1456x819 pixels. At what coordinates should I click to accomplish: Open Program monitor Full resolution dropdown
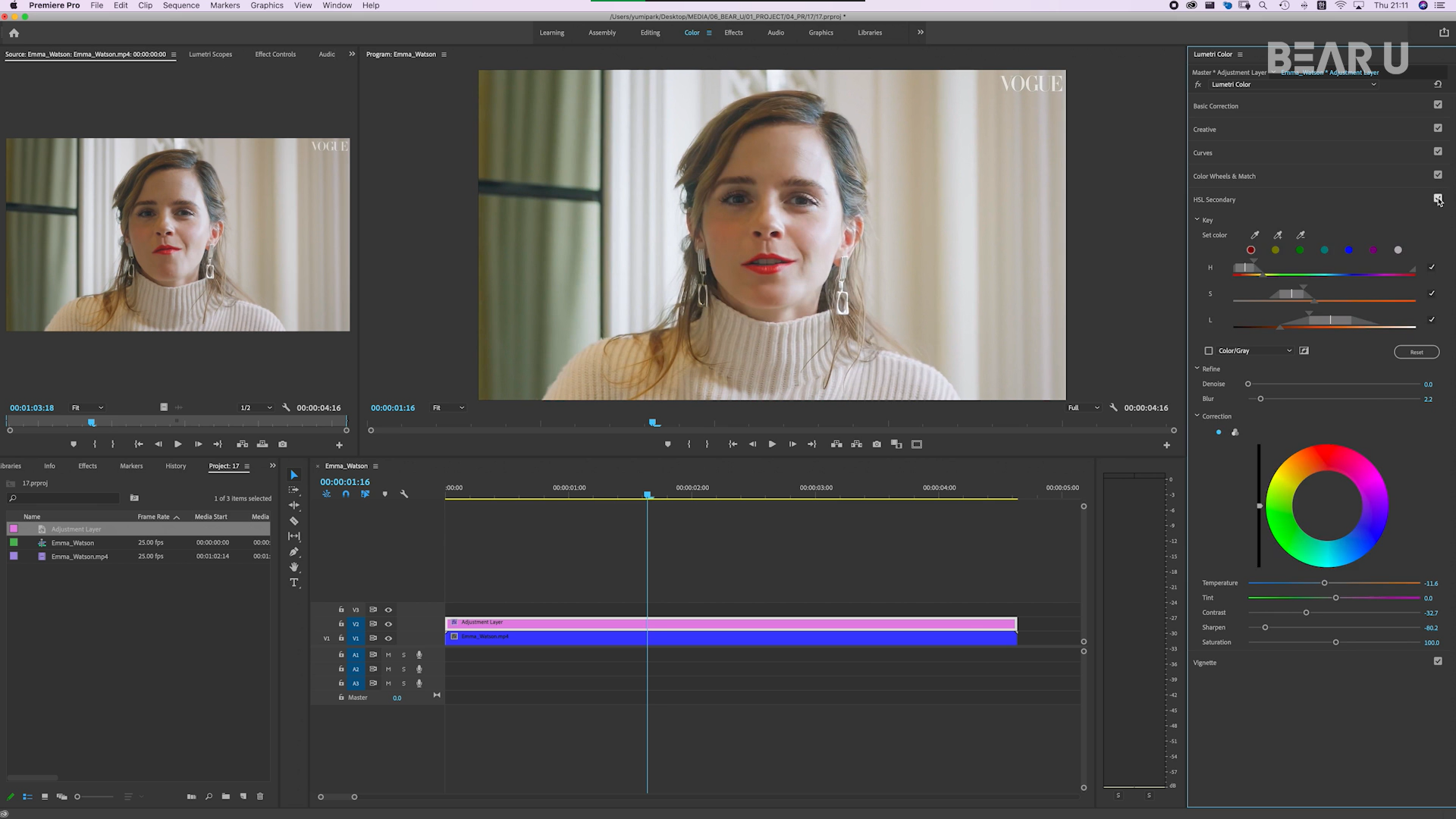click(1084, 408)
